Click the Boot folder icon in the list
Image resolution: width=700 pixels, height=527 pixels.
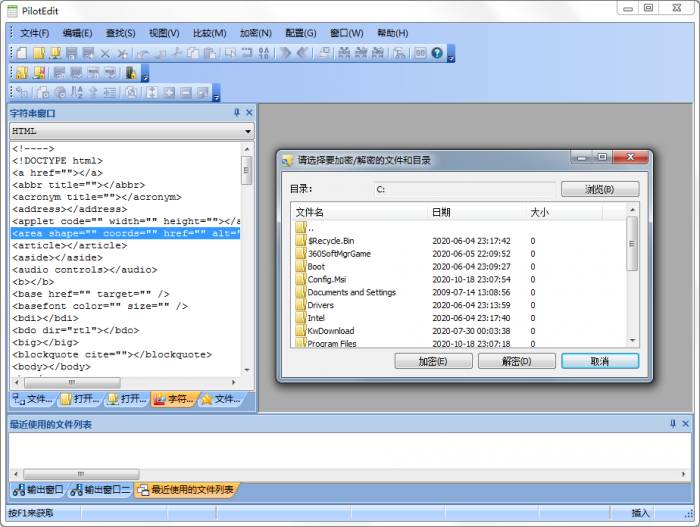coord(300,267)
